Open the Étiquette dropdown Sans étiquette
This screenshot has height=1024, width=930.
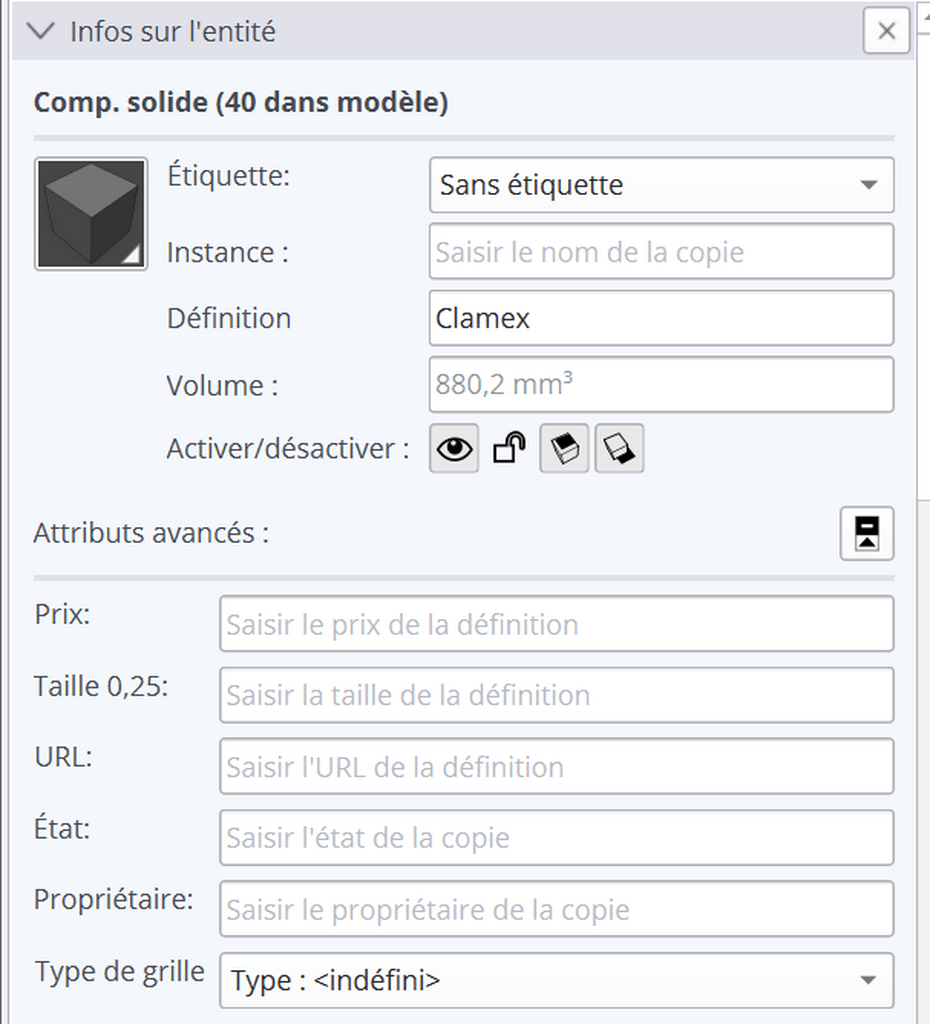click(x=661, y=185)
